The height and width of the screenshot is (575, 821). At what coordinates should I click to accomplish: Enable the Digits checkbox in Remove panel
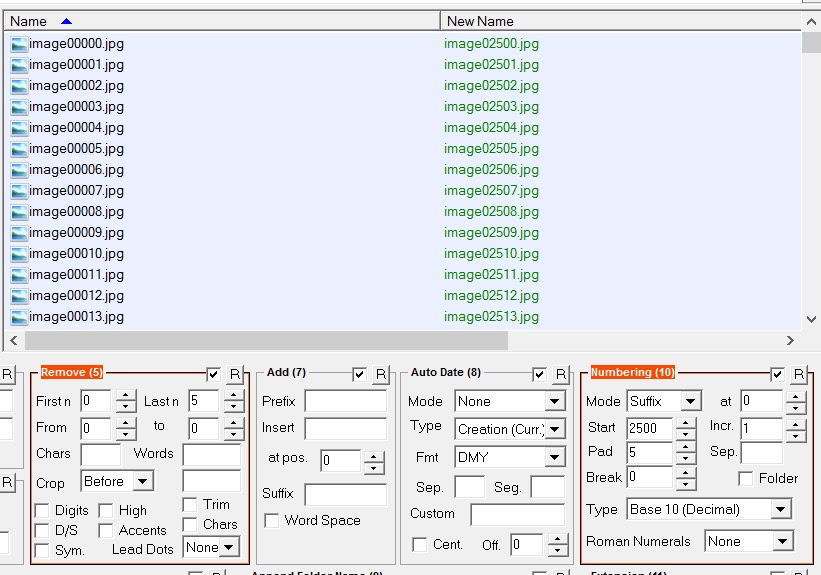pos(42,511)
